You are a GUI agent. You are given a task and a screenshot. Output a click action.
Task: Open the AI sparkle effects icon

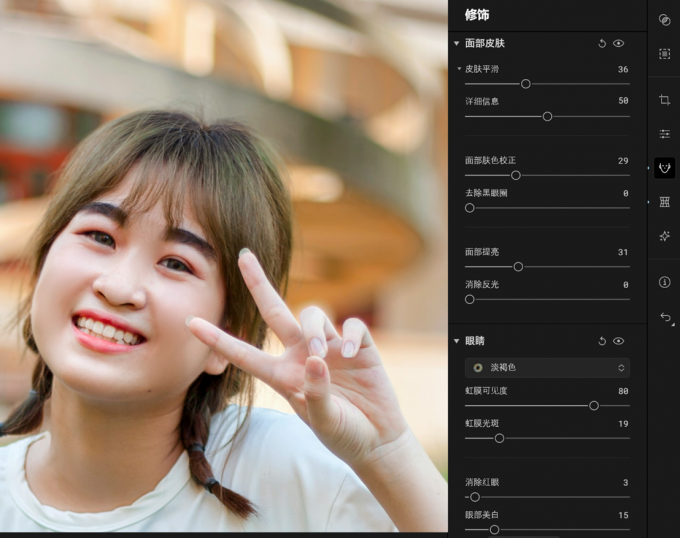664,236
